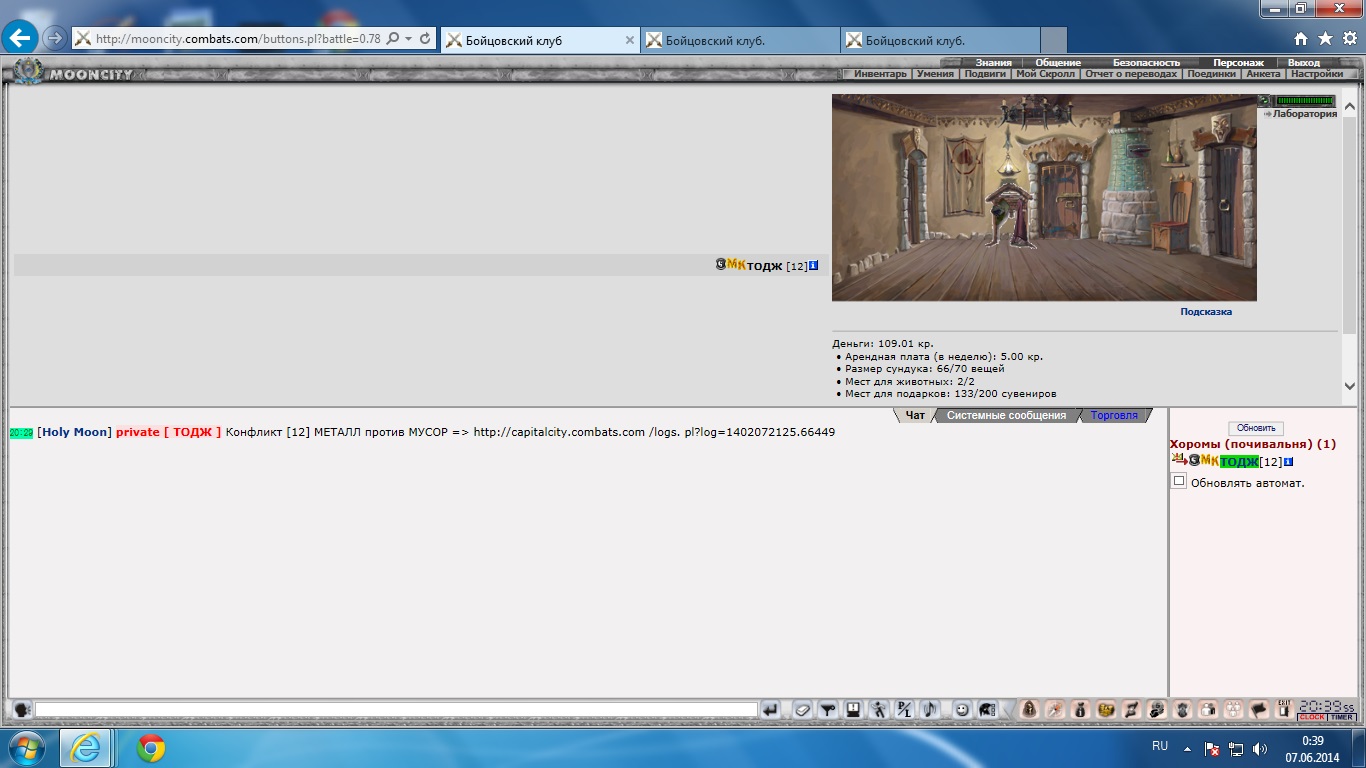This screenshot has height=768, width=1366.
Task: Click the running figure icon in chat bar
Action: (878, 709)
